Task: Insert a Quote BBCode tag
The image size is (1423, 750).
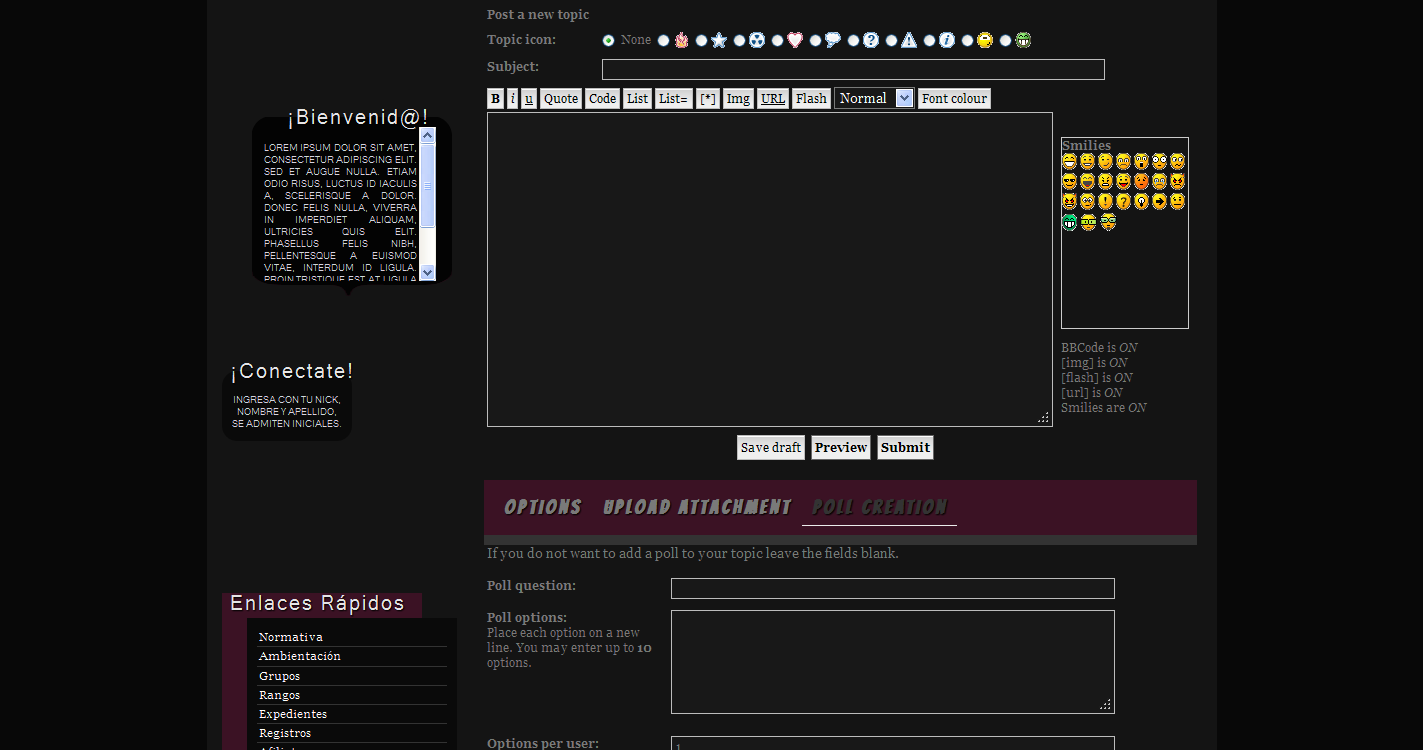Action: pos(561,98)
